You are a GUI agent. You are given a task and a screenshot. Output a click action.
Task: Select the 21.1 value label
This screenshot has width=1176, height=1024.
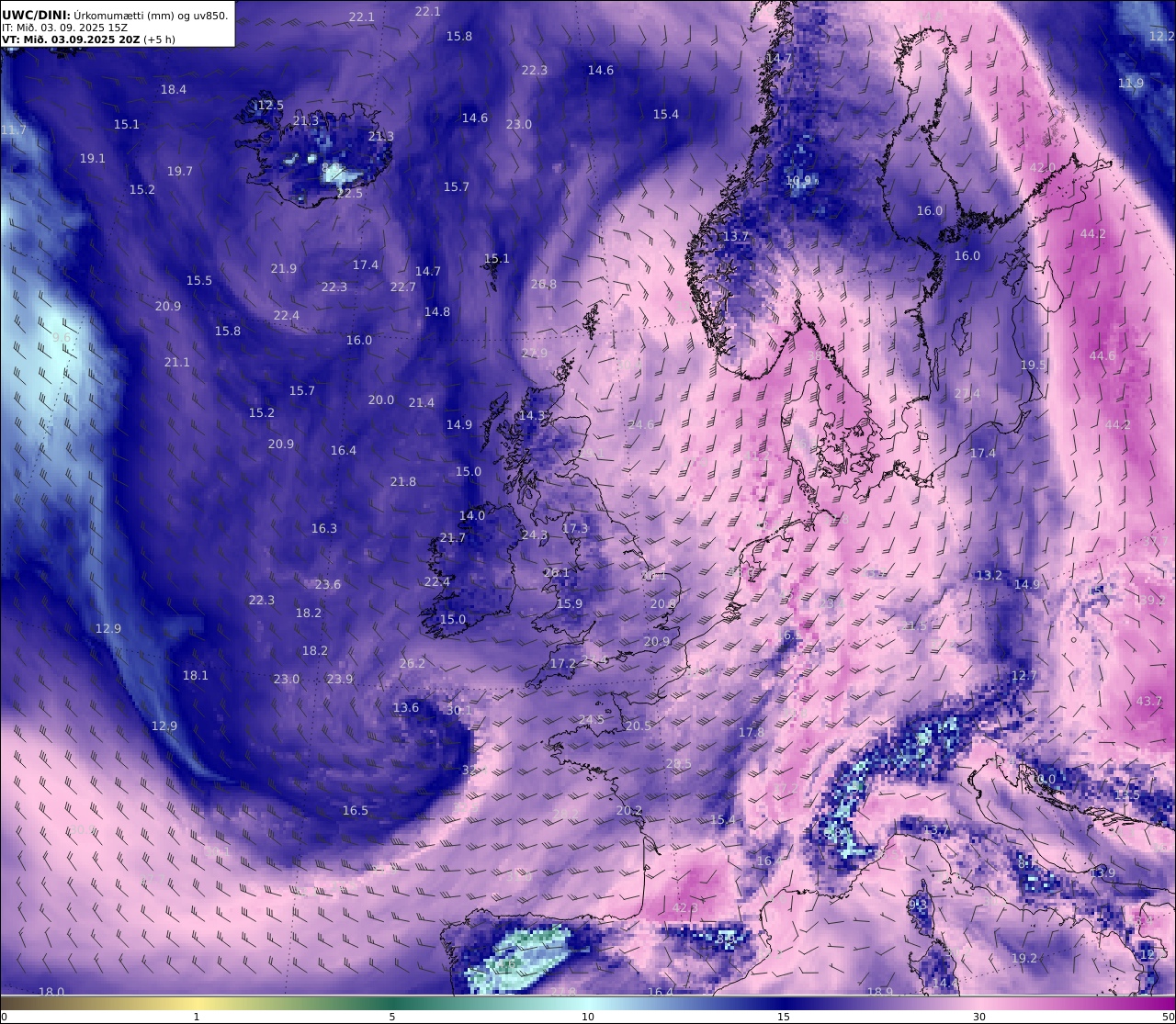(x=176, y=362)
